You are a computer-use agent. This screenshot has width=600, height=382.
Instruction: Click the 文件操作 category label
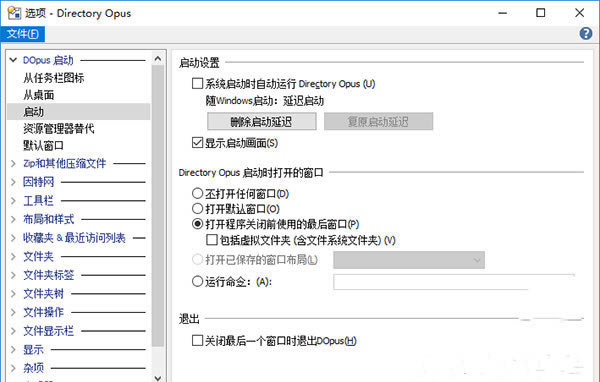pyautogui.click(x=43, y=312)
